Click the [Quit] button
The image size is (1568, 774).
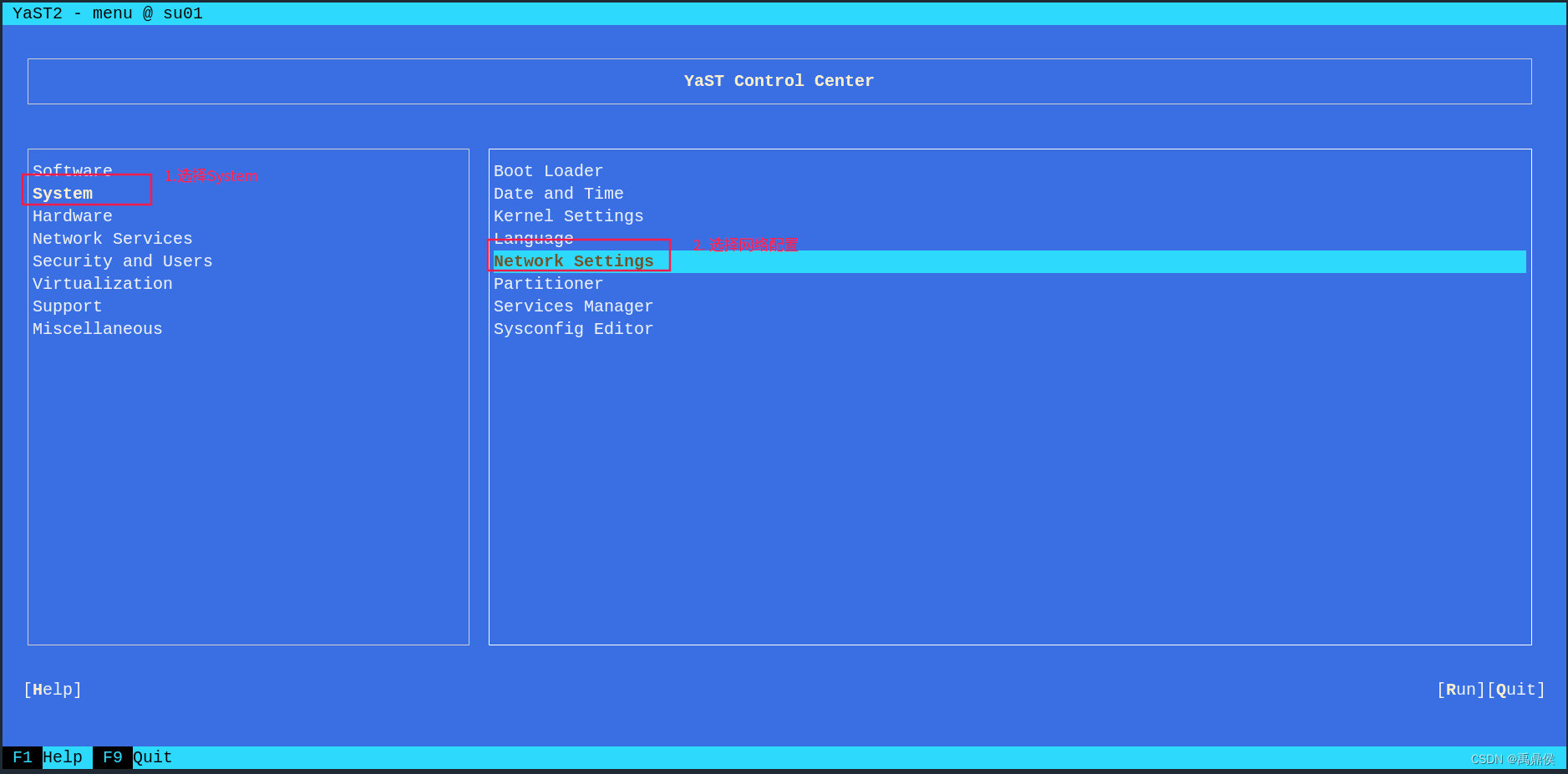(1516, 690)
